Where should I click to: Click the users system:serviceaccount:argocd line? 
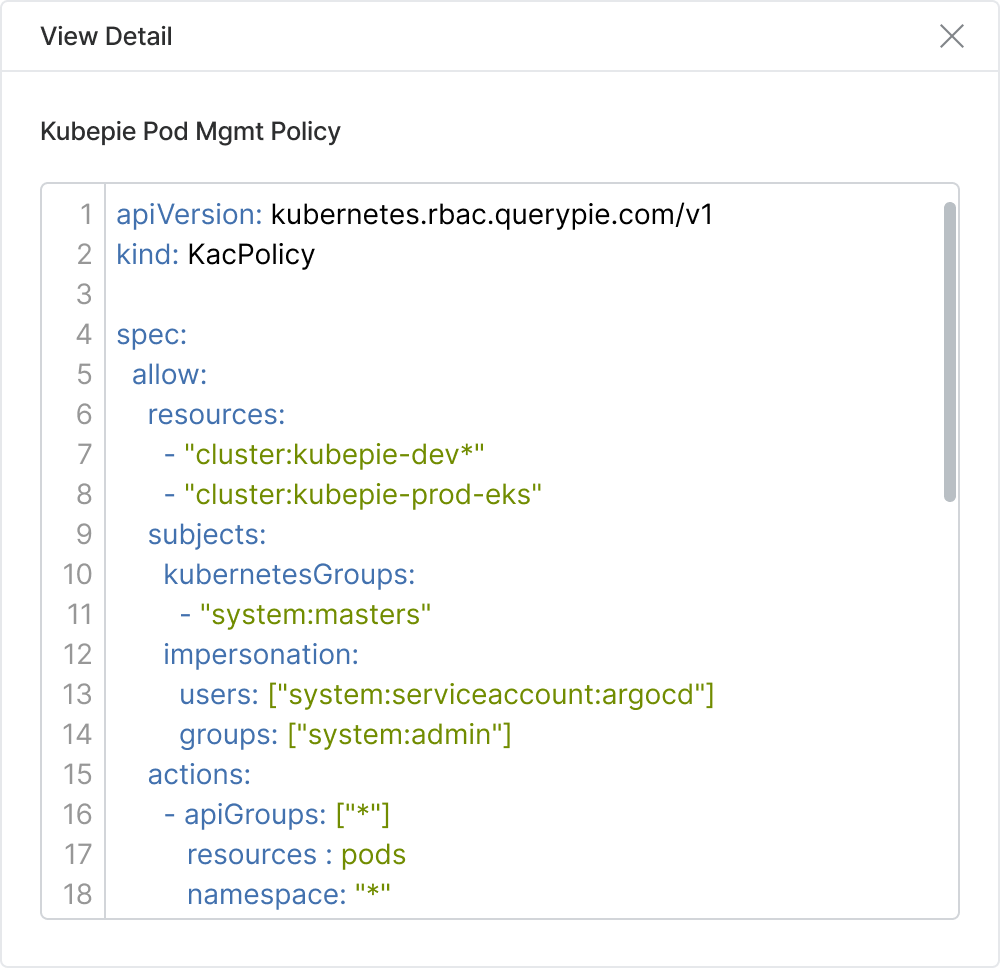[x=447, y=695]
